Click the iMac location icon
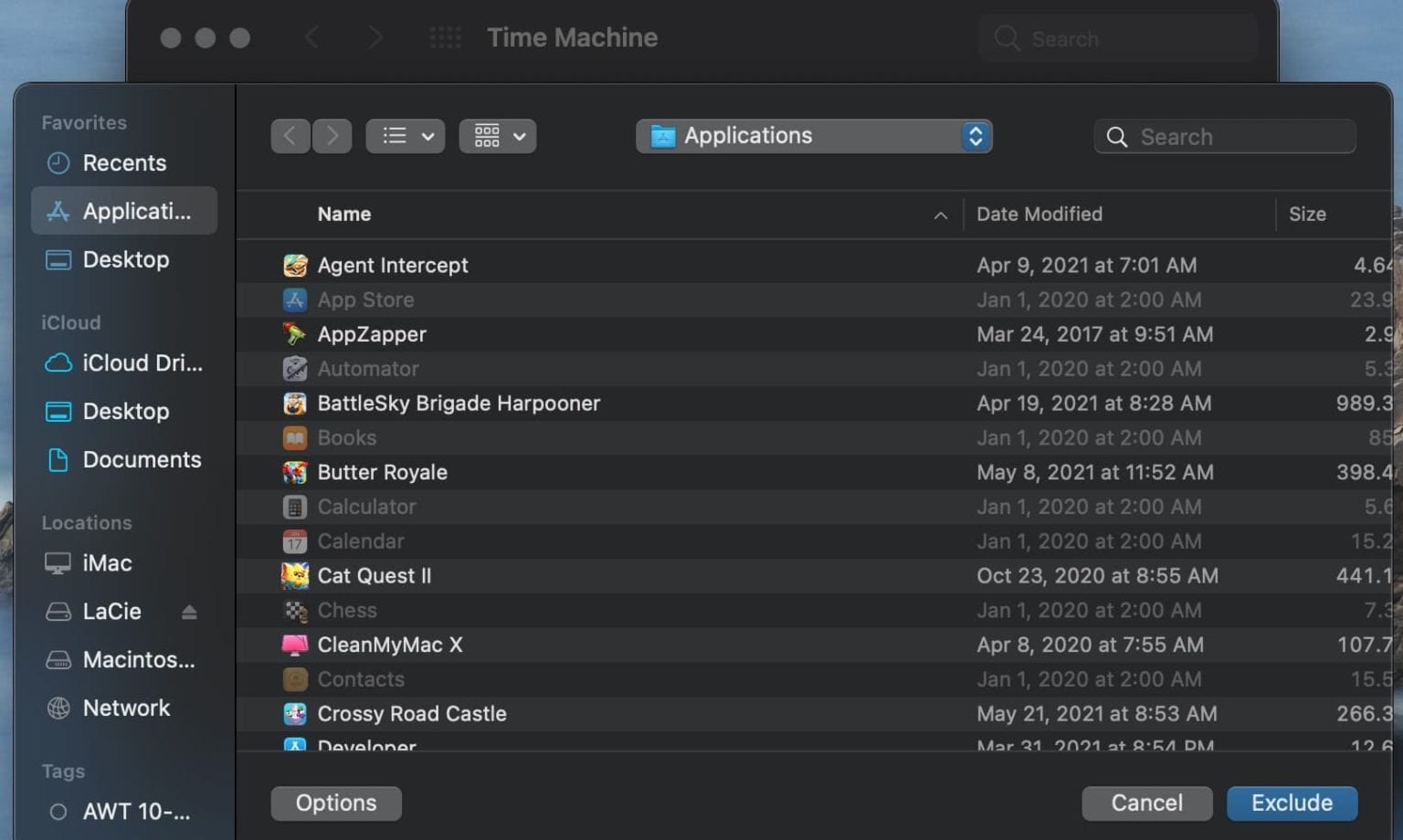The height and width of the screenshot is (840, 1403). [58, 563]
